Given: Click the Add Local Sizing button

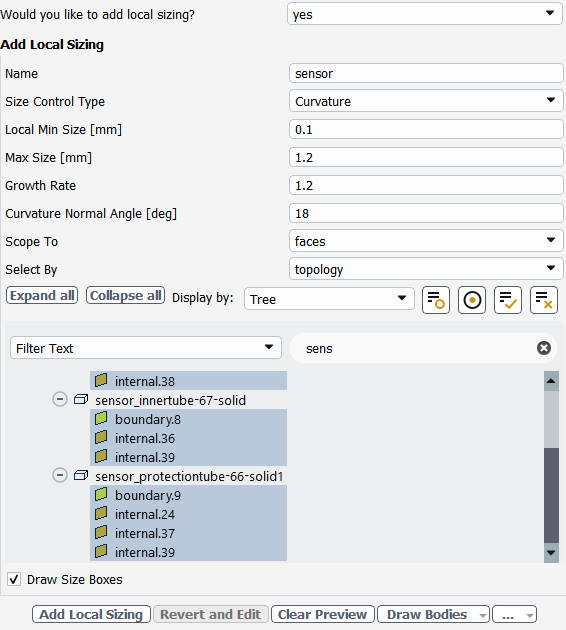Looking at the screenshot, I should tap(91, 614).
